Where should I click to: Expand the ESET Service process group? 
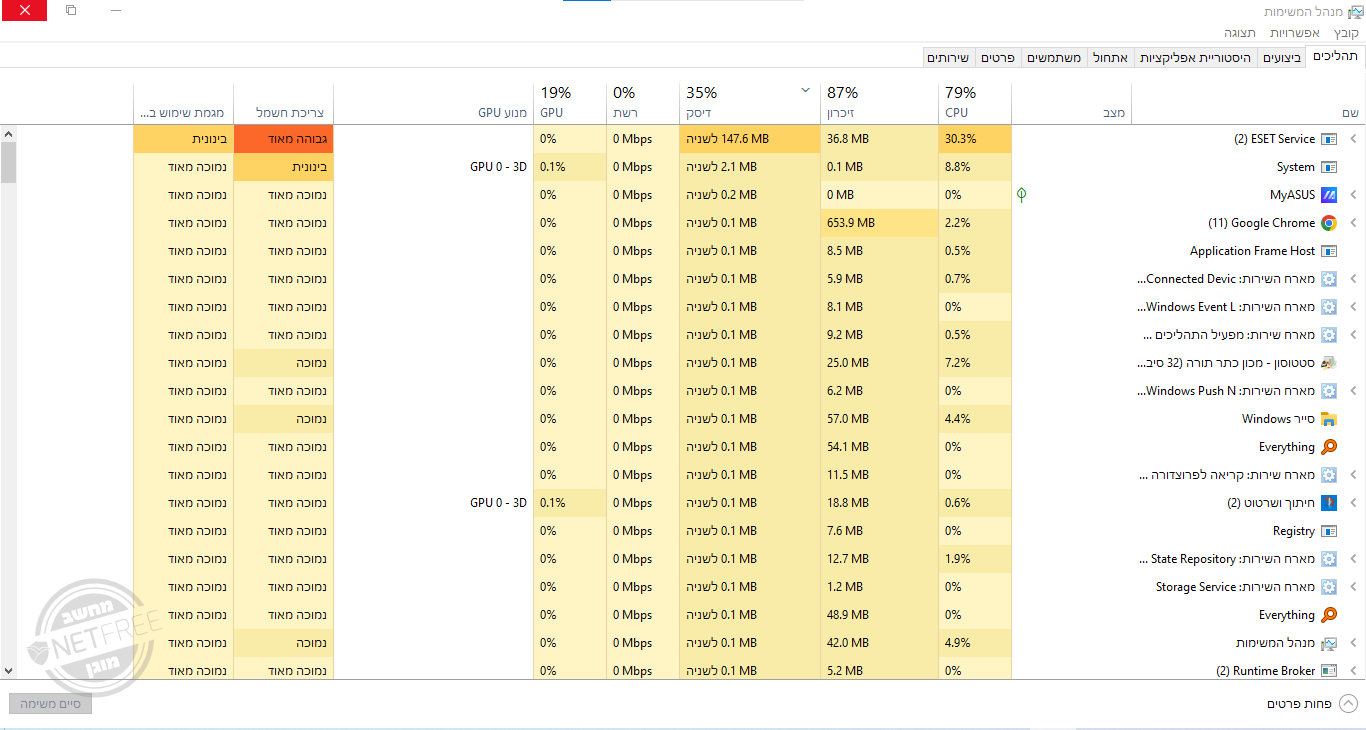(x=1353, y=139)
